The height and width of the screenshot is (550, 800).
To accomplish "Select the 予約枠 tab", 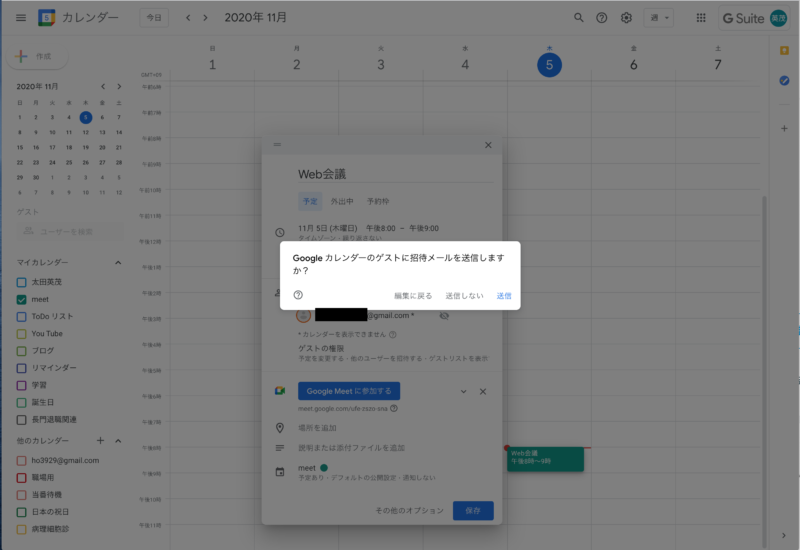I will (x=378, y=201).
